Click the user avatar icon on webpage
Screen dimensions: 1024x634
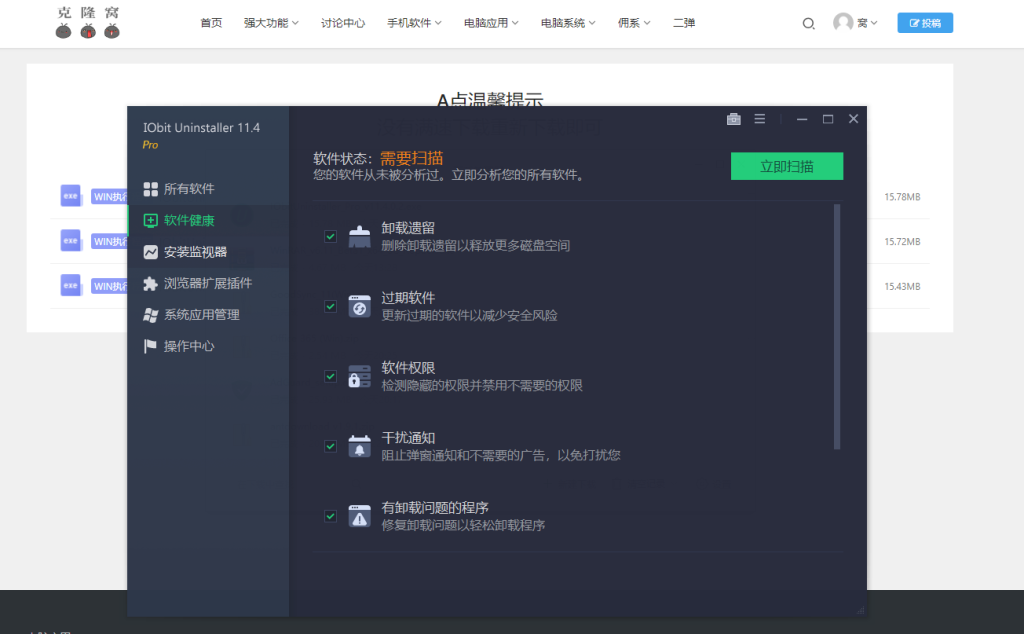tap(843, 22)
